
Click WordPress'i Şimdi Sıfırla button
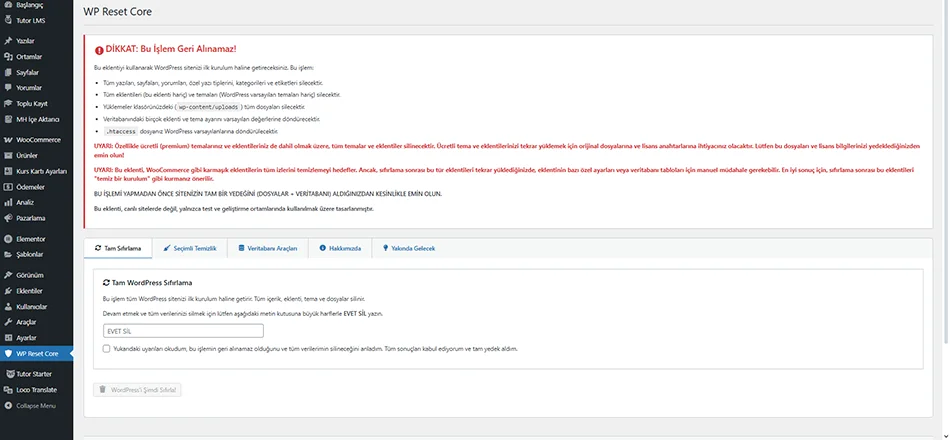pyautogui.click(x=138, y=390)
